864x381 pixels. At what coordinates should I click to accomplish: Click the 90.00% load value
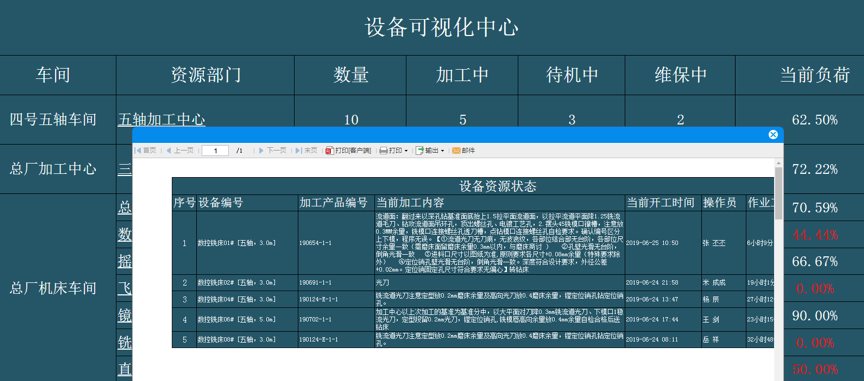(x=814, y=316)
